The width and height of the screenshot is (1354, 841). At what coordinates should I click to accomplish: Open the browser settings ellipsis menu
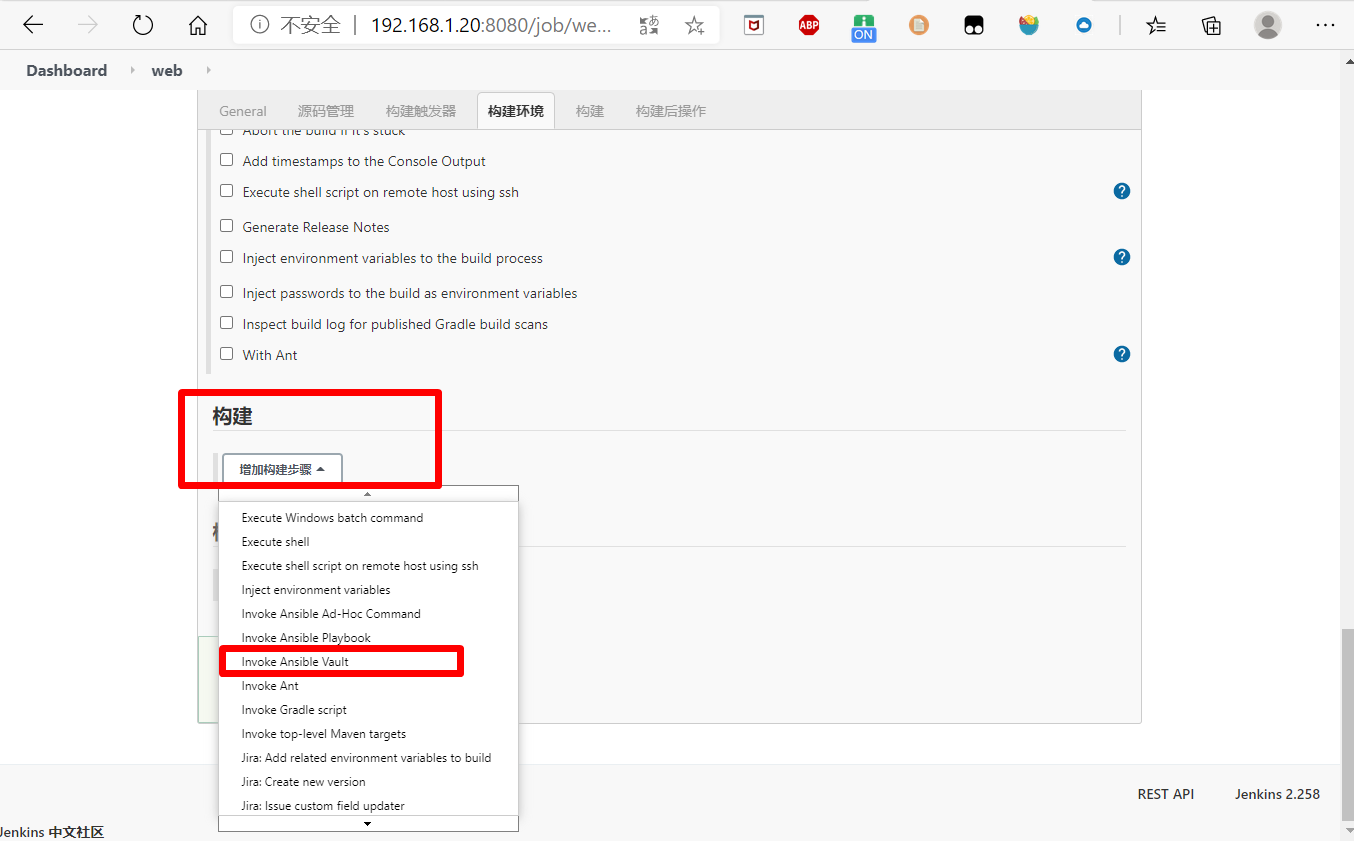click(1325, 26)
